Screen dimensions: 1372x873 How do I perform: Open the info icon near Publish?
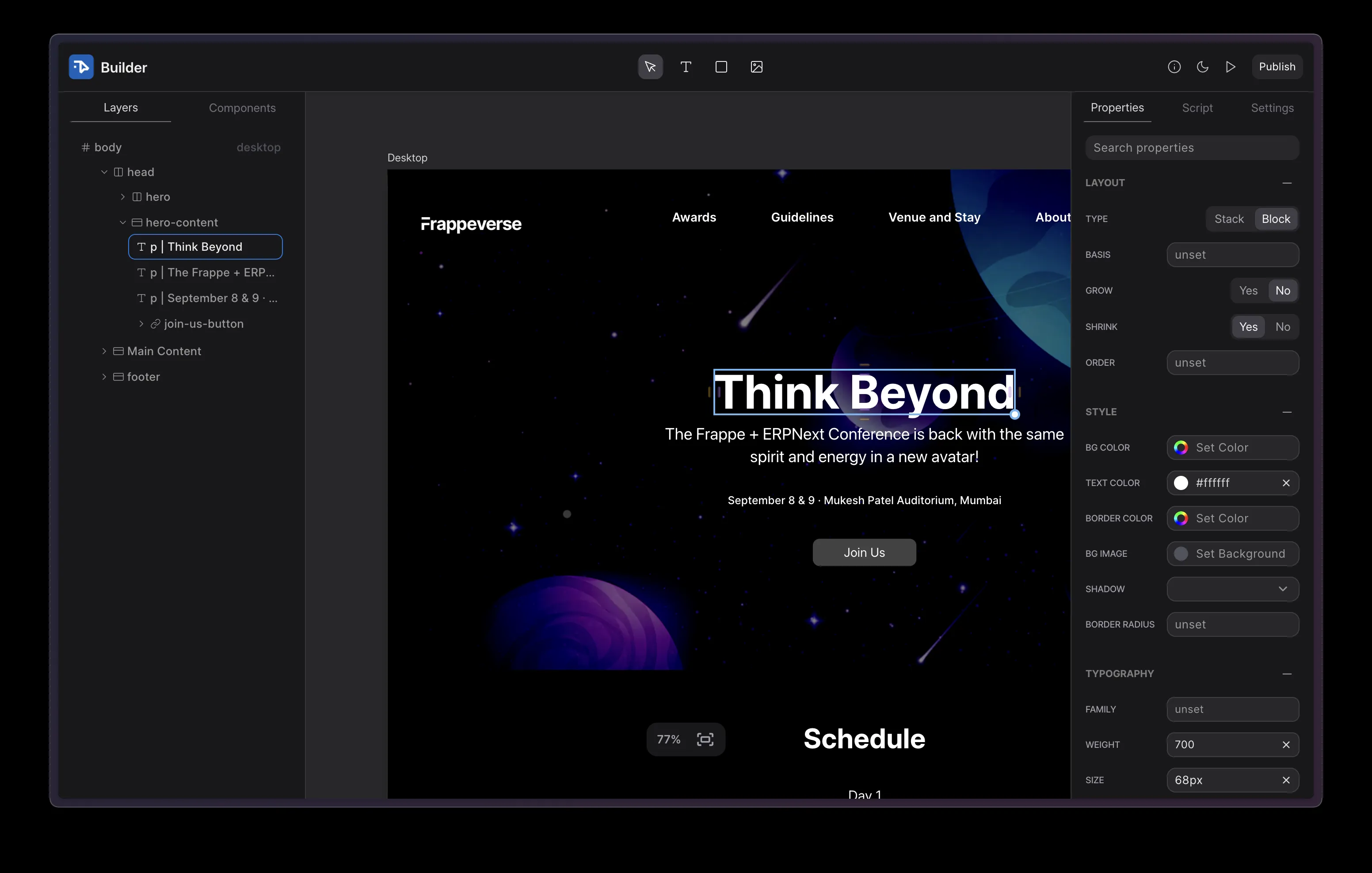tap(1174, 67)
